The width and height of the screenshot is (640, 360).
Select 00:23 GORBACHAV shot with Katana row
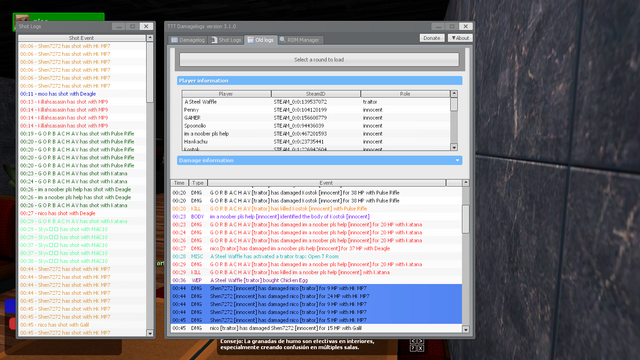point(82,173)
